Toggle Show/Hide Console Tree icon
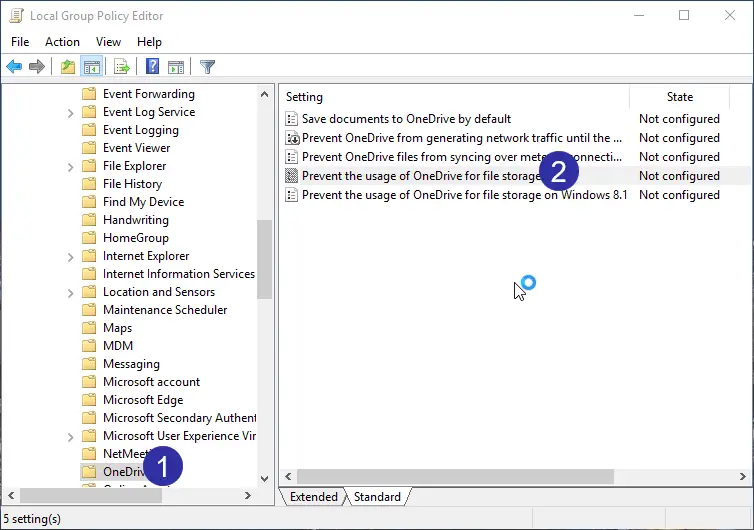This screenshot has height=530, width=754. 92,66
